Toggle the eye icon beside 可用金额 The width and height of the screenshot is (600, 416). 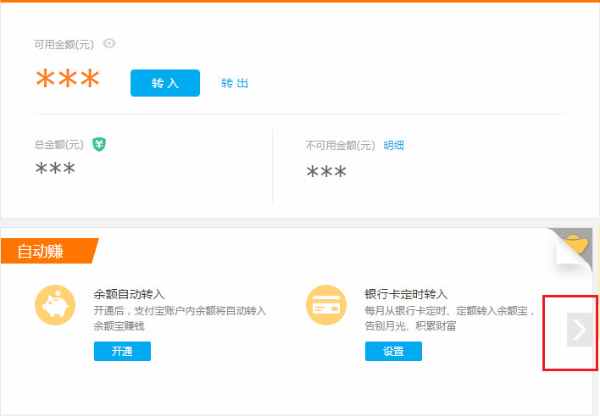(110, 43)
